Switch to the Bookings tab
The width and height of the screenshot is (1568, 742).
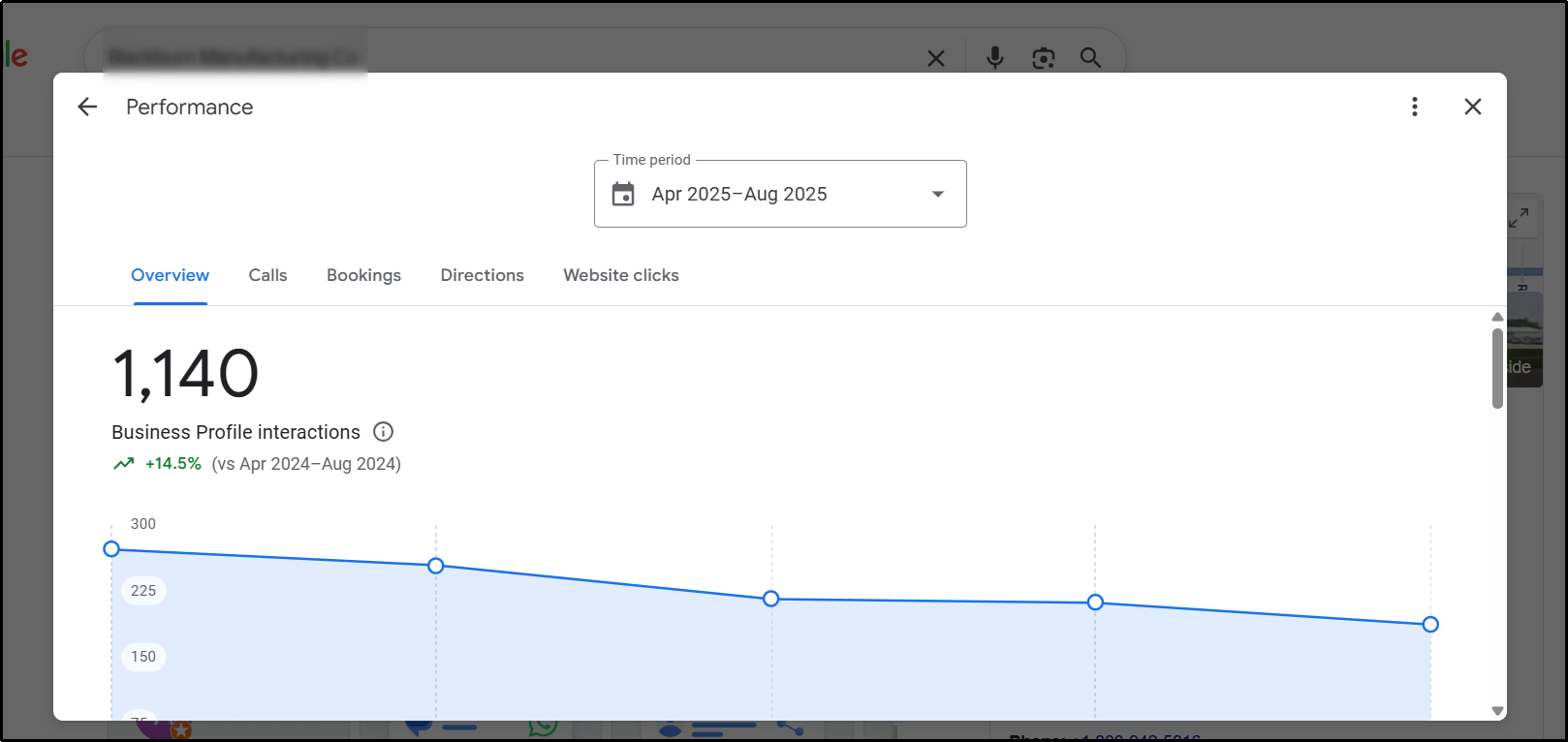pyautogui.click(x=363, y=275)
